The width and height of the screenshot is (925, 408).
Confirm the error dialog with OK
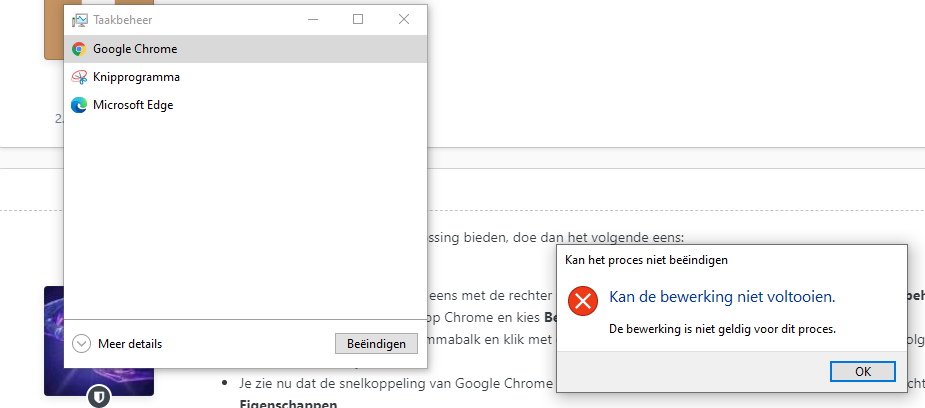862,371
